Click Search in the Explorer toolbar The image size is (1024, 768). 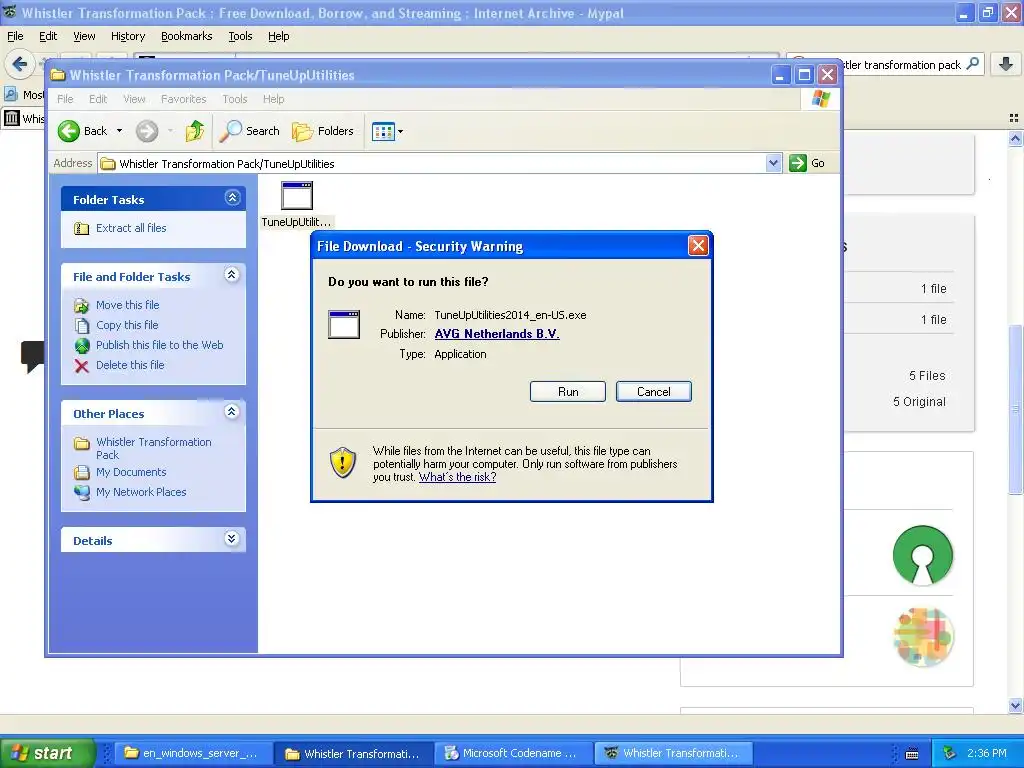(249, 131)
